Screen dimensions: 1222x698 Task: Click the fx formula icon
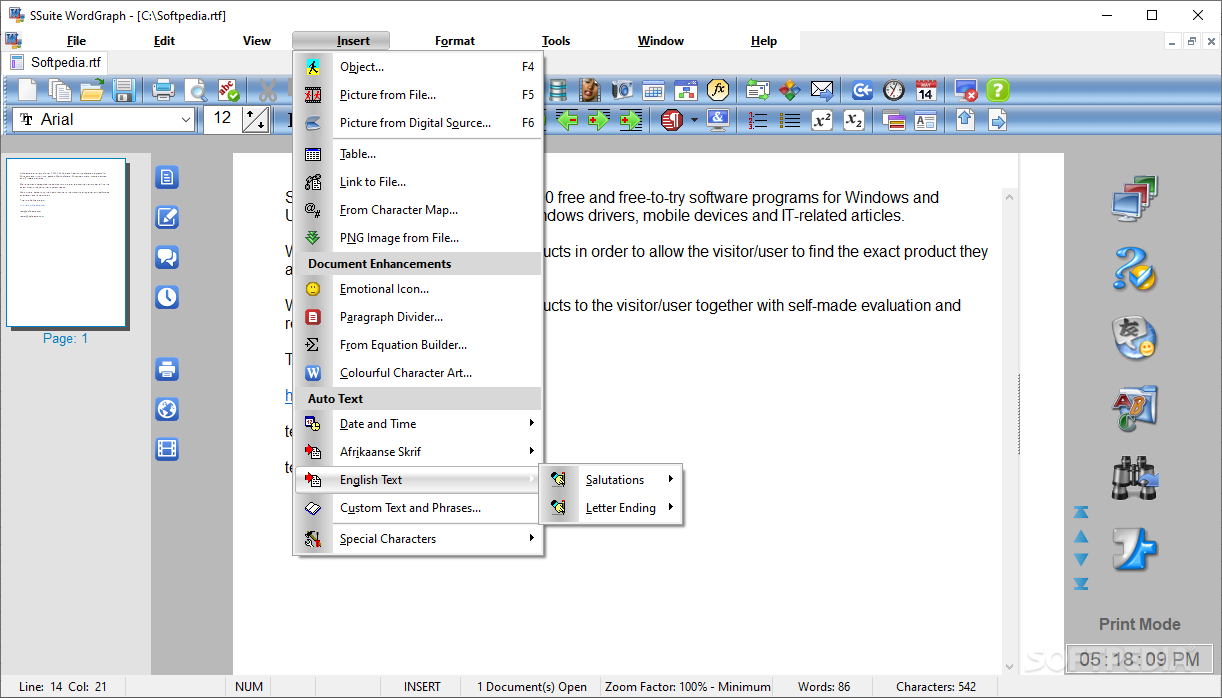pyautogui.click(x=718, y=91)
